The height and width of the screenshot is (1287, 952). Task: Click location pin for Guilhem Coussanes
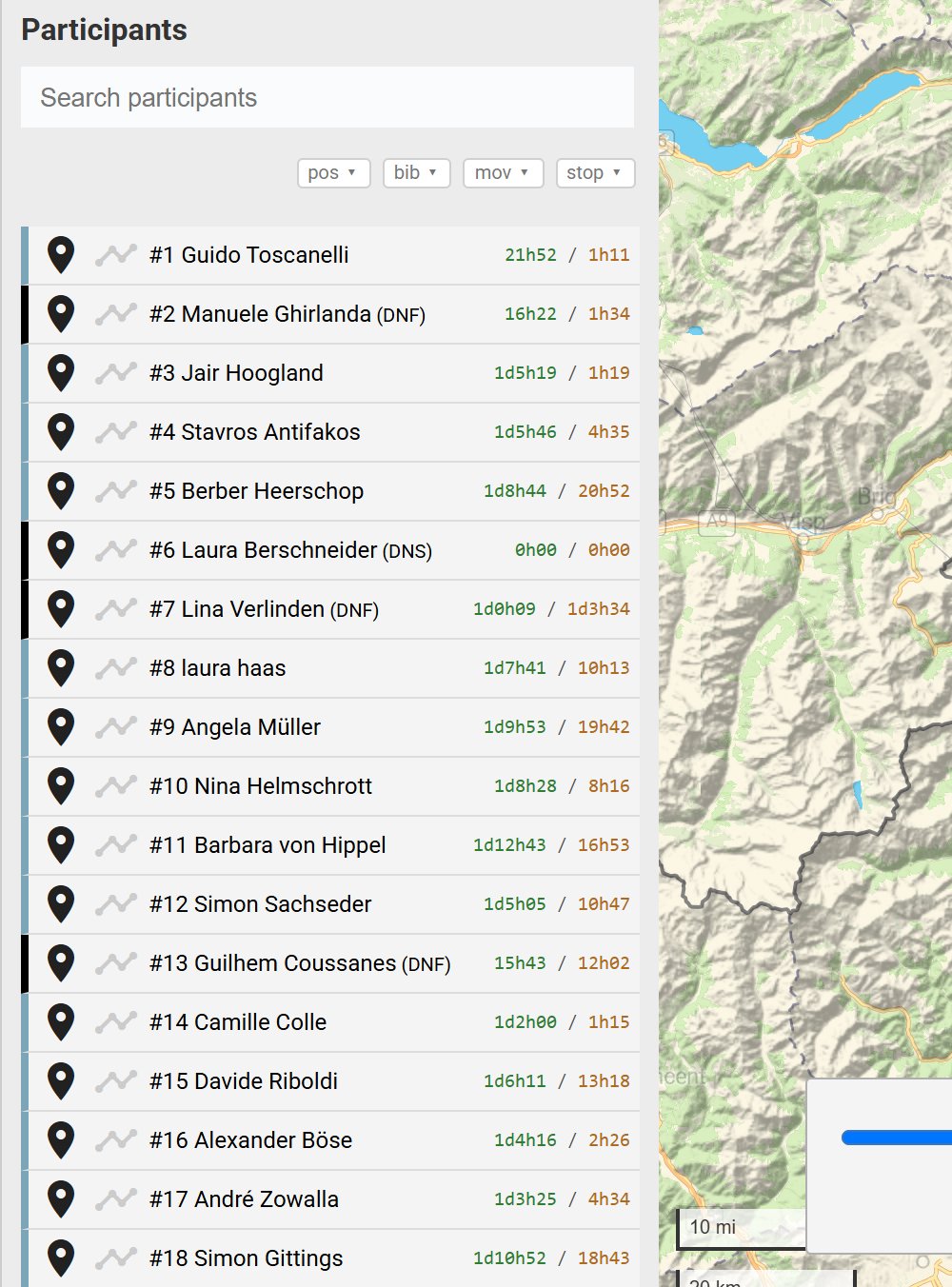coord(61,963)
